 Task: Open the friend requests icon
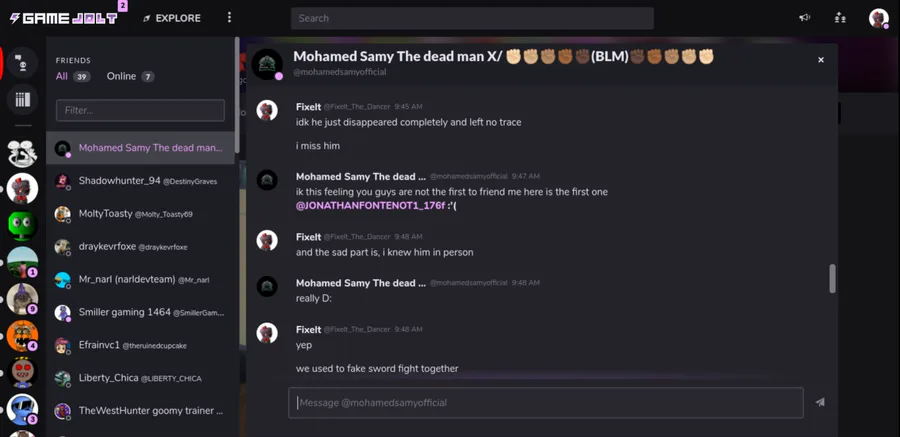click(x=840, y=18)
